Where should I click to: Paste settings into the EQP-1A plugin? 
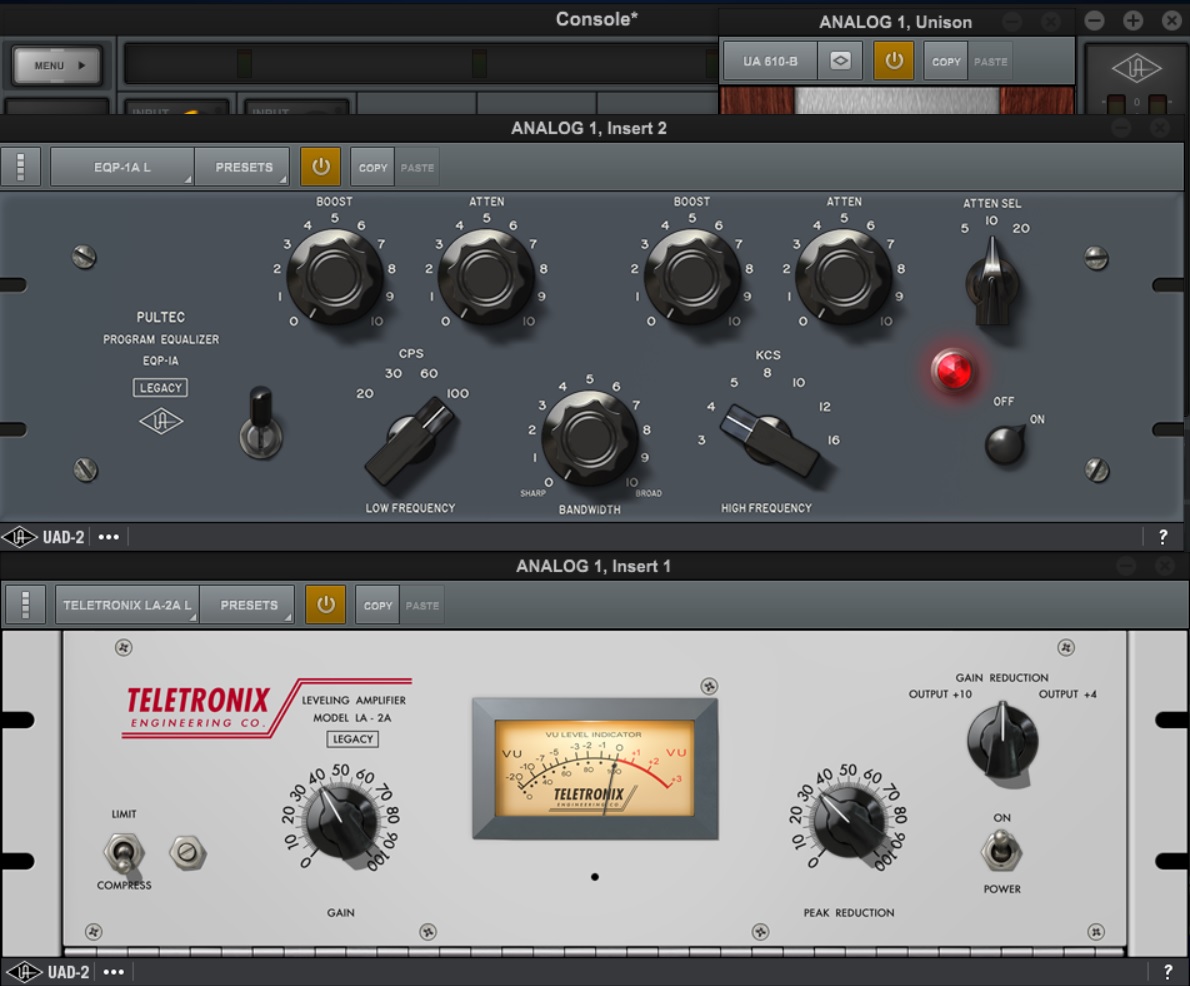pyautogui.click(x=417, y=168)
